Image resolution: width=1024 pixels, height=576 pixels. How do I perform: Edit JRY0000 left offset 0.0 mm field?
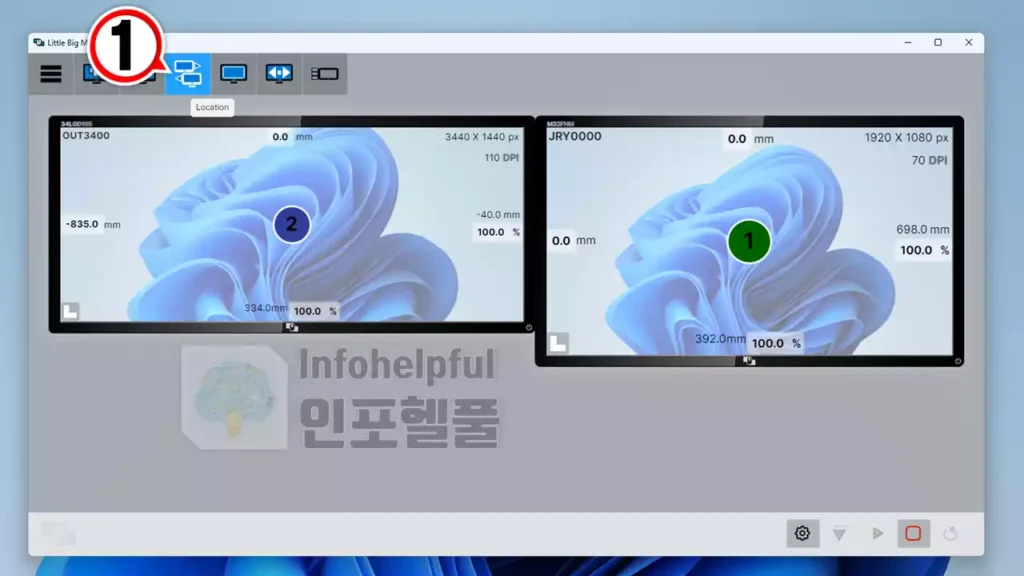pos(561,240)
